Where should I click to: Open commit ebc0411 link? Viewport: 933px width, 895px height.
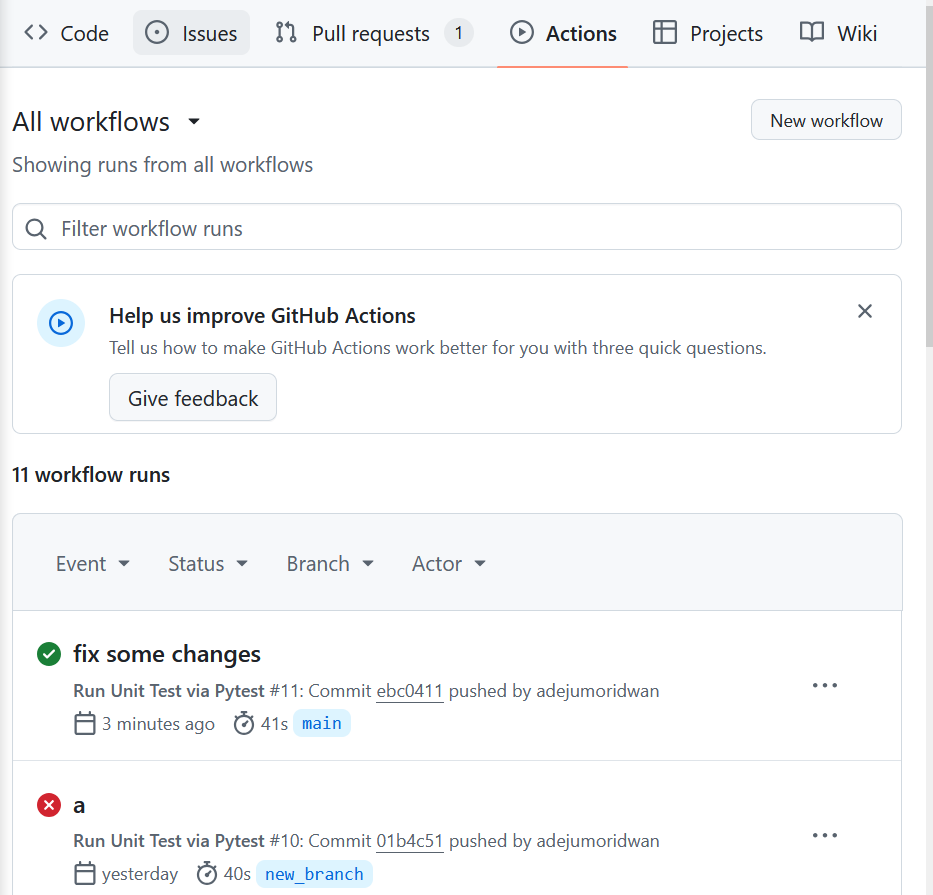pyautogui.click(x=409, y=690)
